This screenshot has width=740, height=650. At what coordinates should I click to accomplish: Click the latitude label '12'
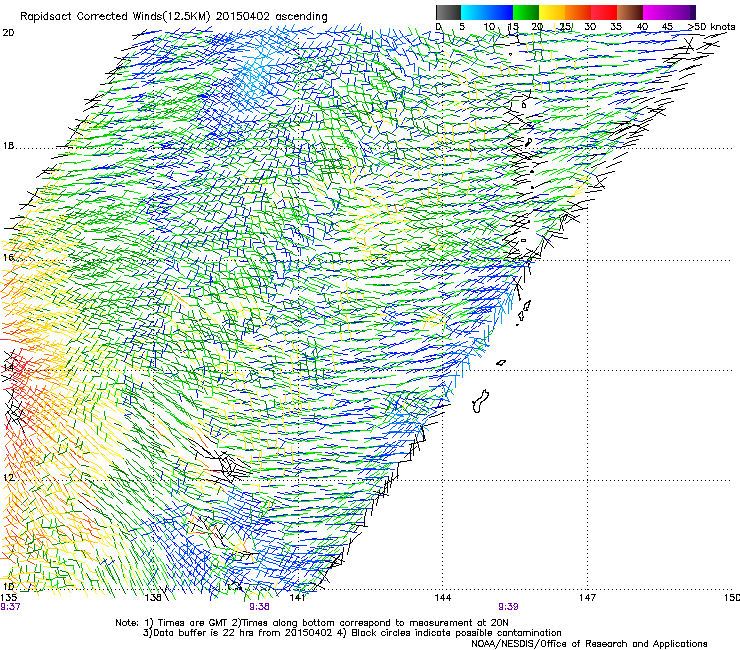pos(8,477)
